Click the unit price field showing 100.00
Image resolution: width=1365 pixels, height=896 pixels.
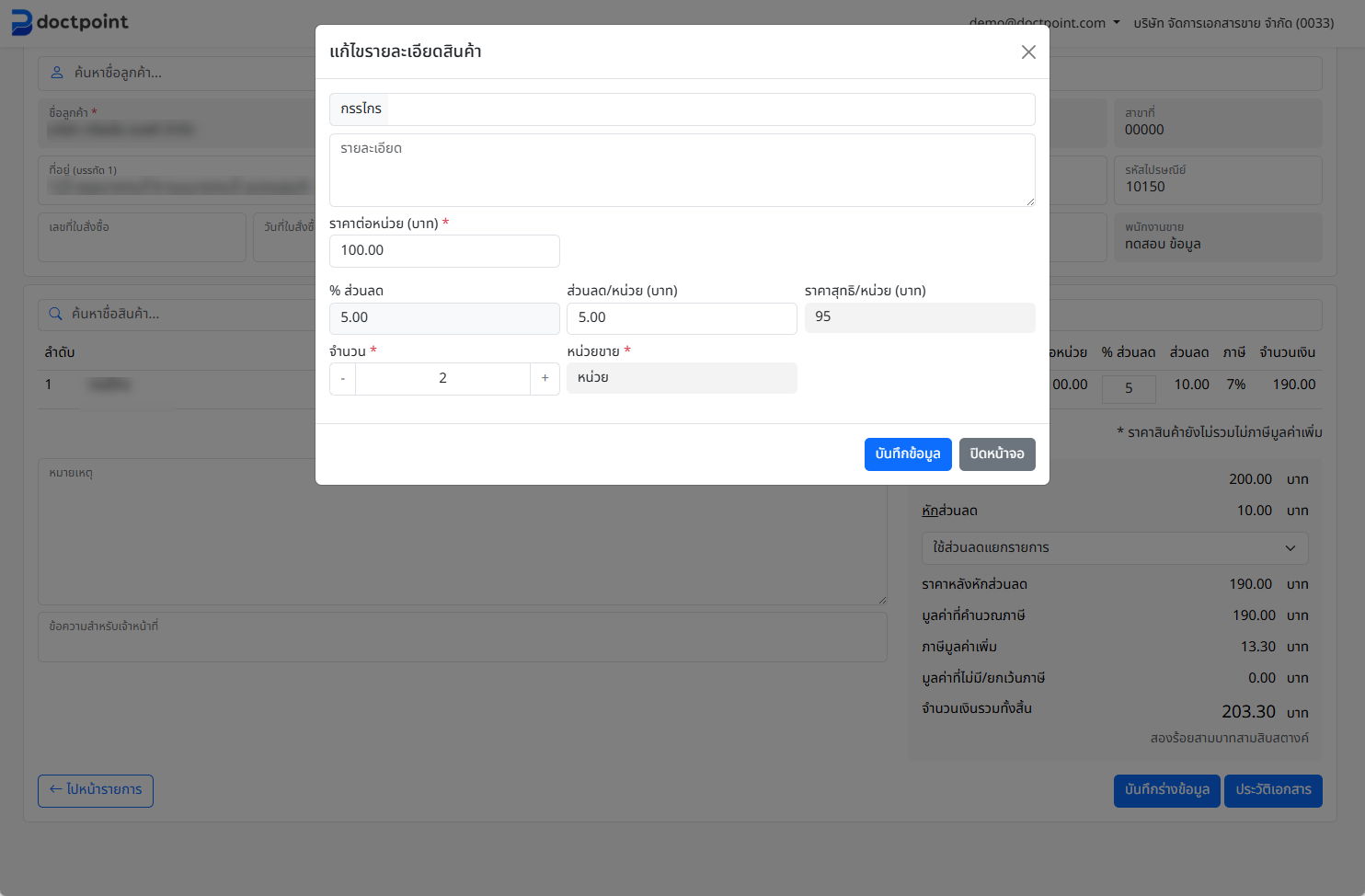tap(444, 251)
